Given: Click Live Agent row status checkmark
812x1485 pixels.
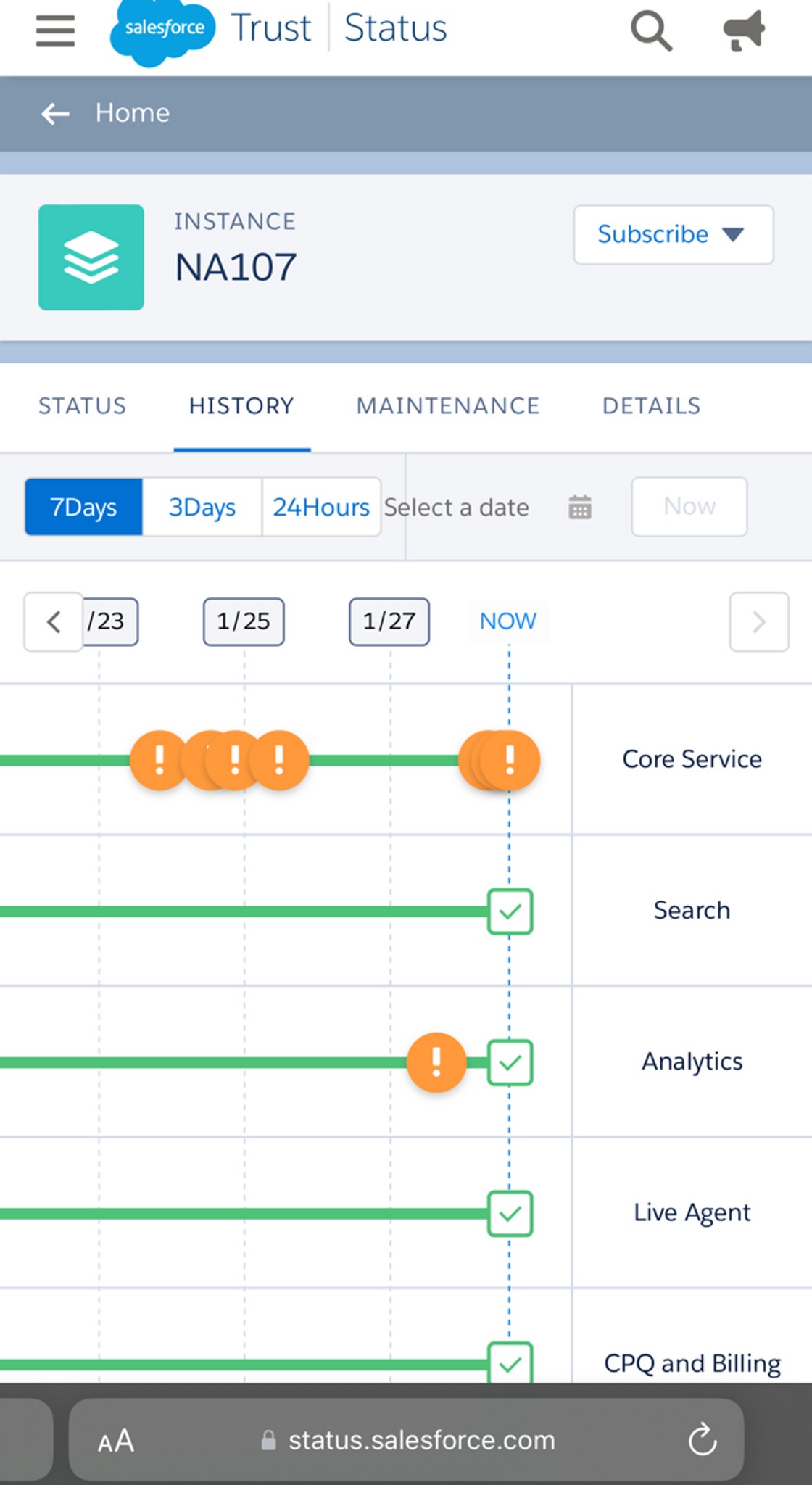Looking at the screenshot, I should click(510, 1214).
